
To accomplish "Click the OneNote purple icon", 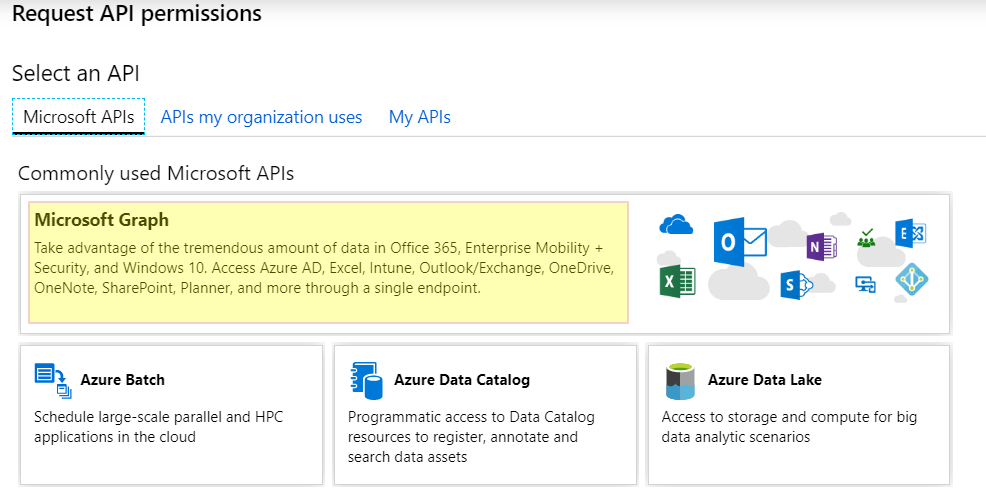I will pyautogui.click(x=822, y=247).
